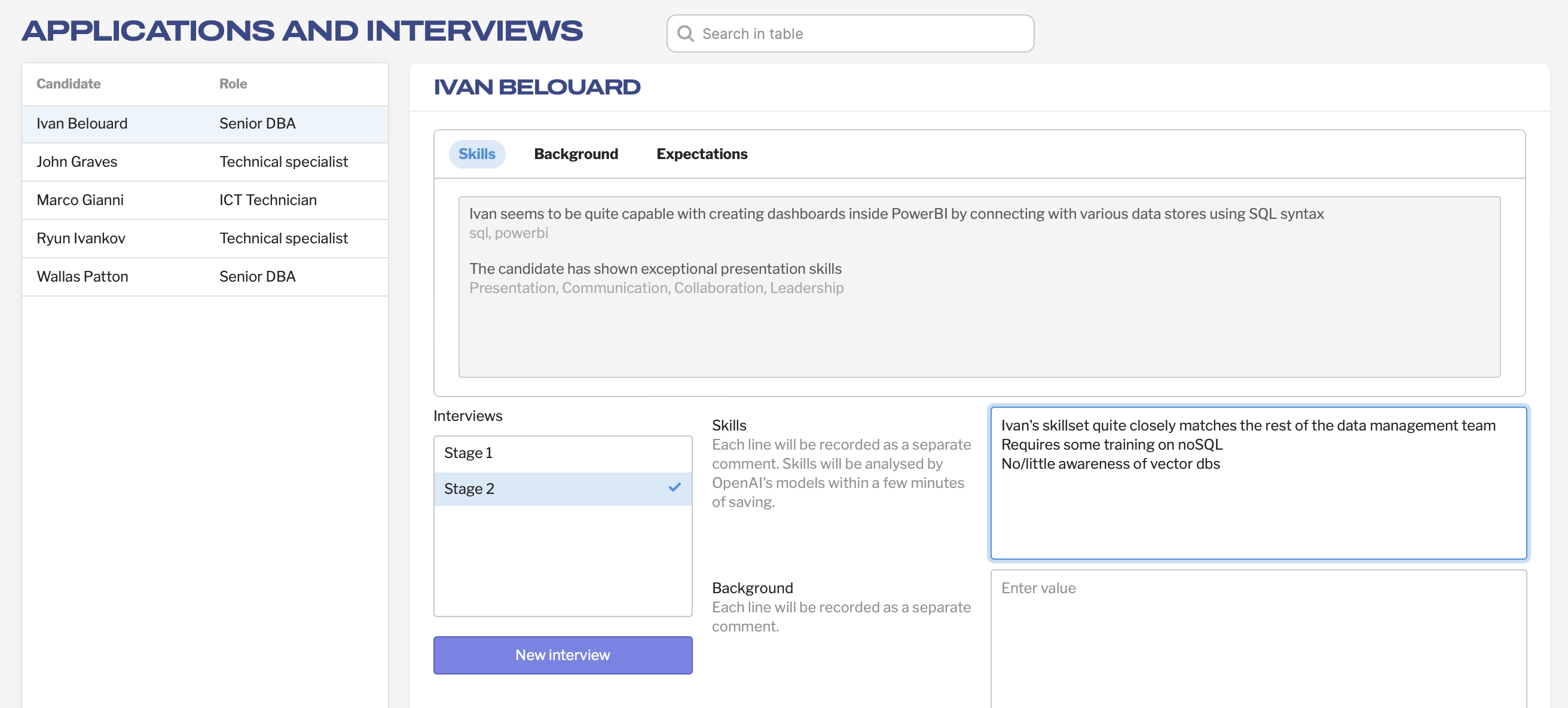The height and width of the screenshot is (708, 1568).
Task: Click the PowerBI skills comment text
Action: click(896, 214)
